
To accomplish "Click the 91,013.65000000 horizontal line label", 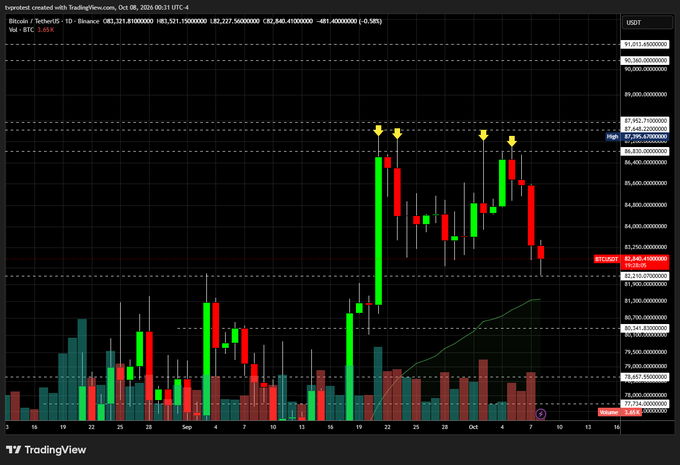I will (645, 44).
